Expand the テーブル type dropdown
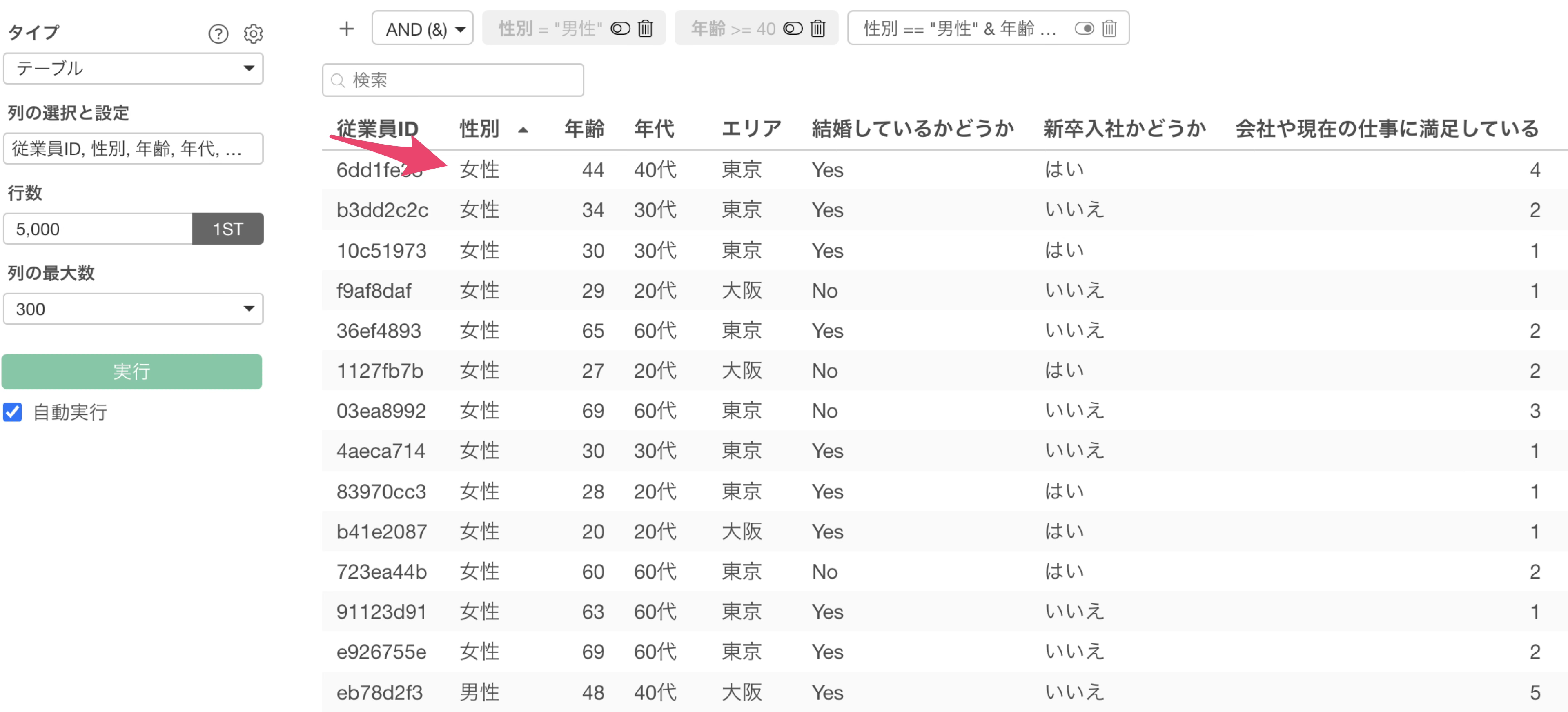Viewport: 1568px width, 712px height. pos(133,68)
